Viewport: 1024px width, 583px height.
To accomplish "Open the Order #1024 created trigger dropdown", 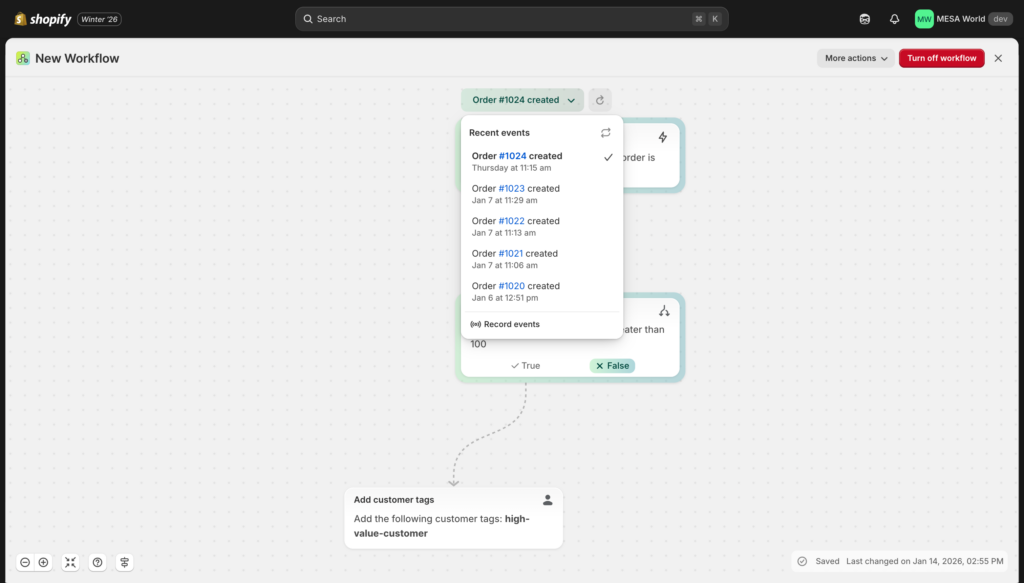I will [521, 99].
